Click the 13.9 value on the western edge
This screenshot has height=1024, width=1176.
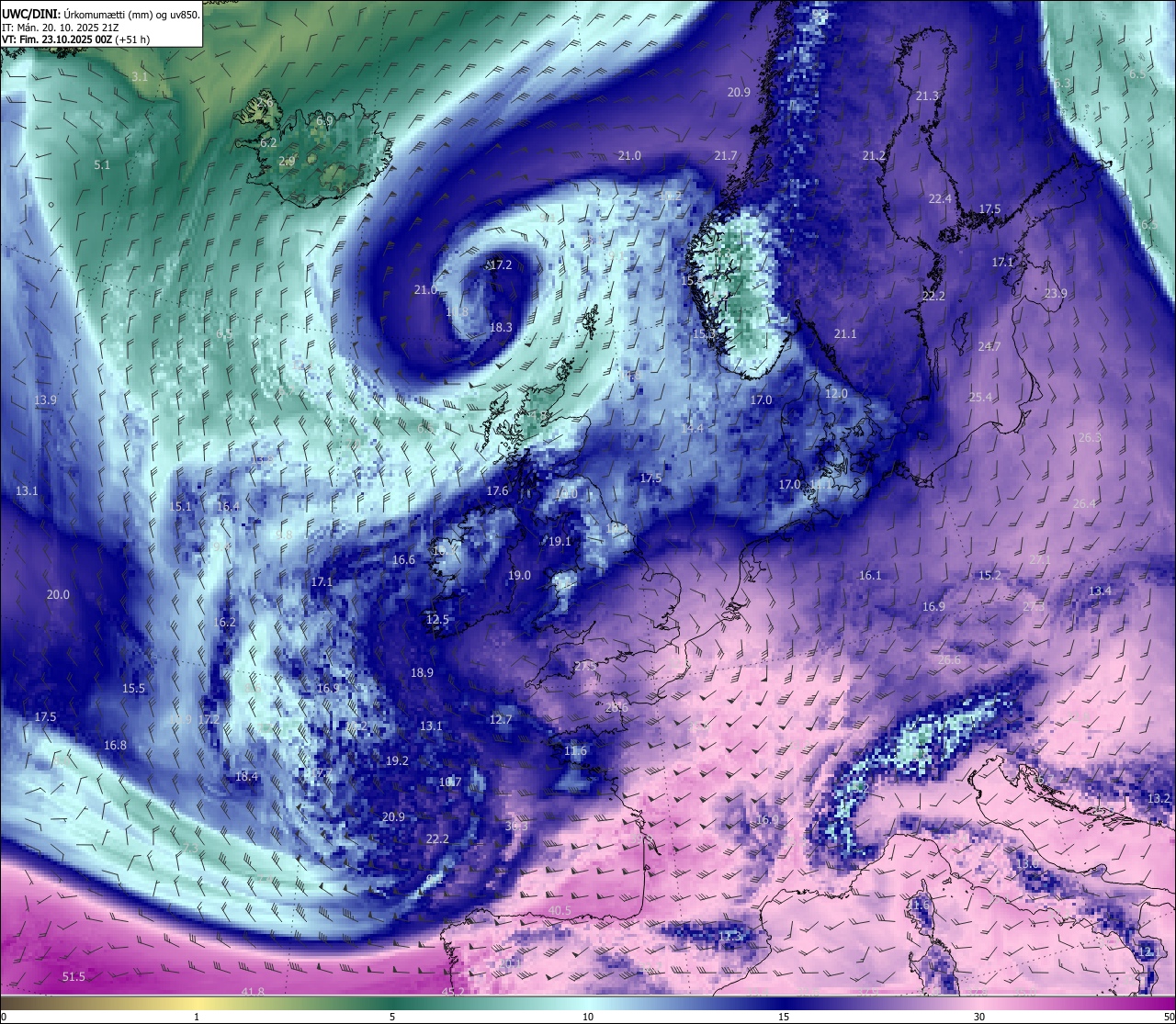[45, 399]
